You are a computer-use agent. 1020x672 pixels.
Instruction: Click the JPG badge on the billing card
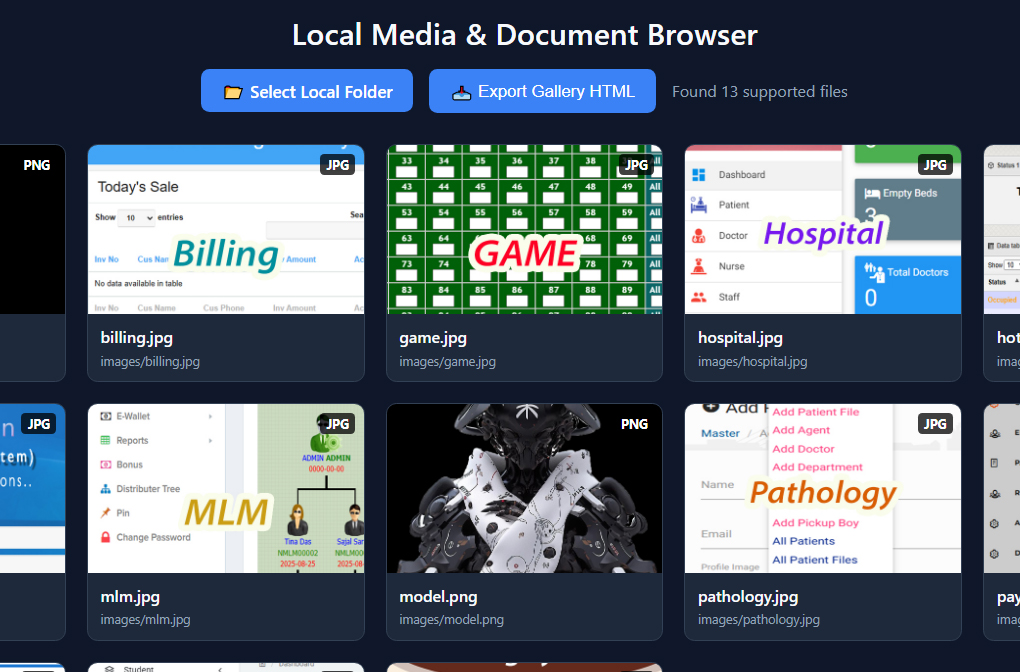pyautogui.click(x=338, y=165)
